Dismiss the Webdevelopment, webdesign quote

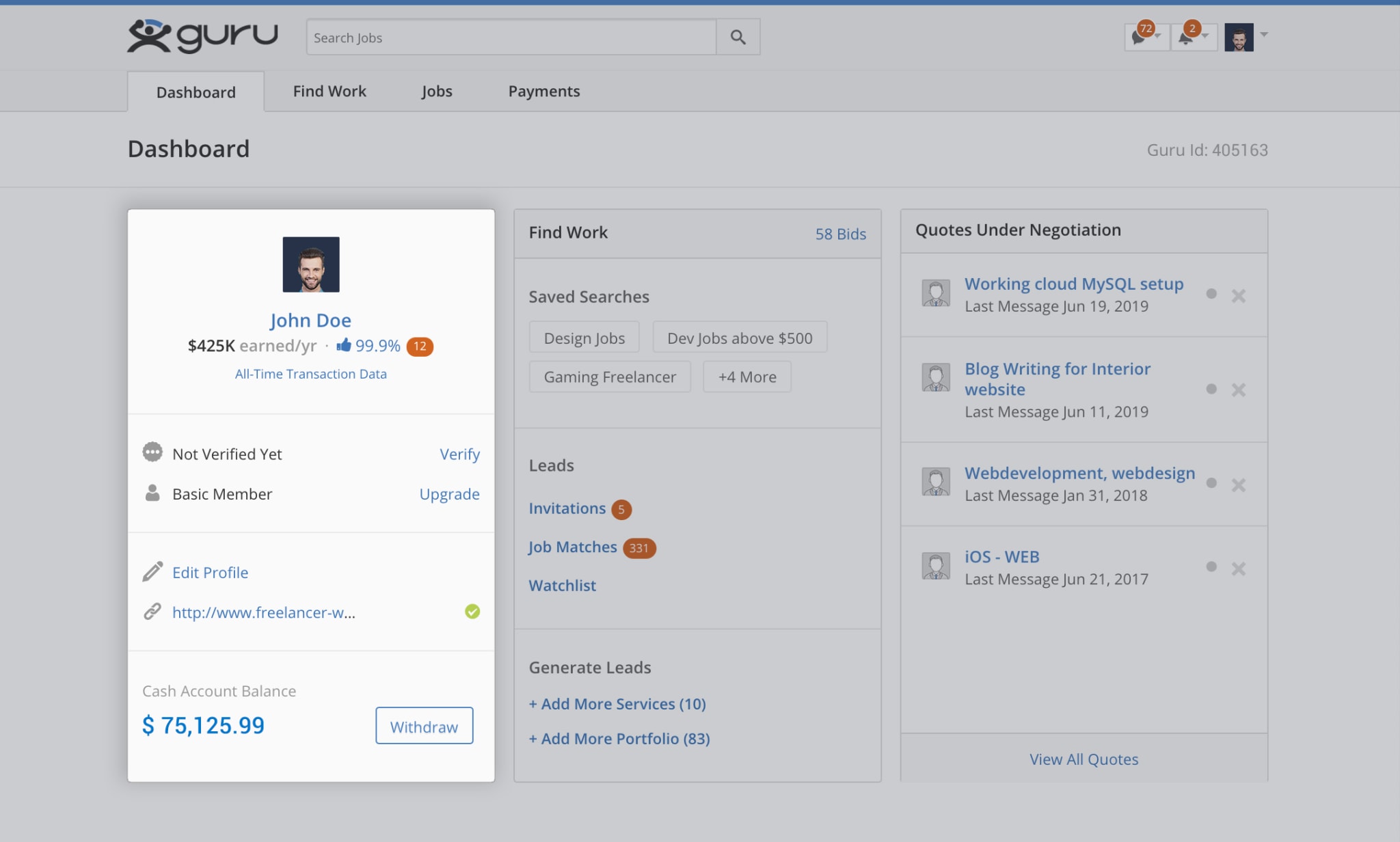click(1239, 485)
